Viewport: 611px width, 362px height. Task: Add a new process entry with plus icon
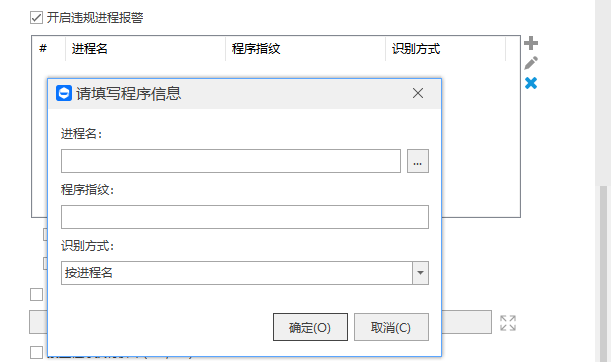coord(531,43)
